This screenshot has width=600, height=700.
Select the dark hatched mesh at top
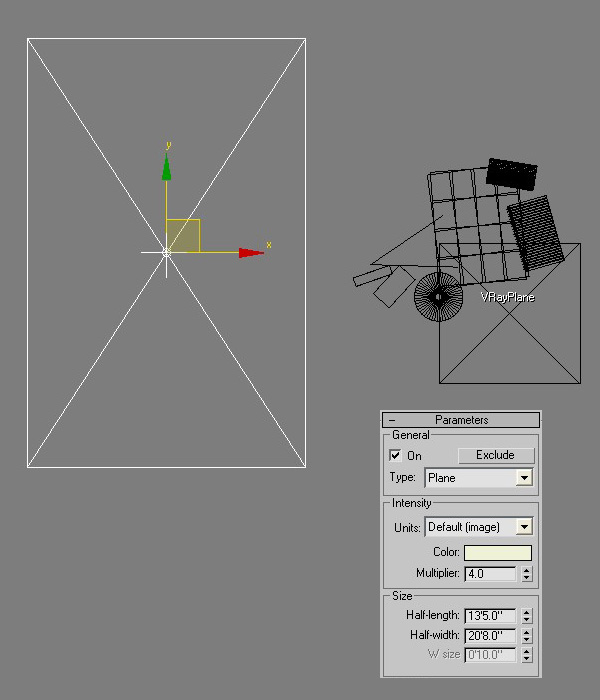click(512, 173)
